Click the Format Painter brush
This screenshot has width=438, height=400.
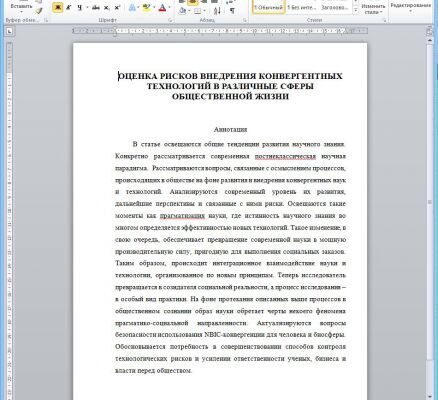coord(39,11)
